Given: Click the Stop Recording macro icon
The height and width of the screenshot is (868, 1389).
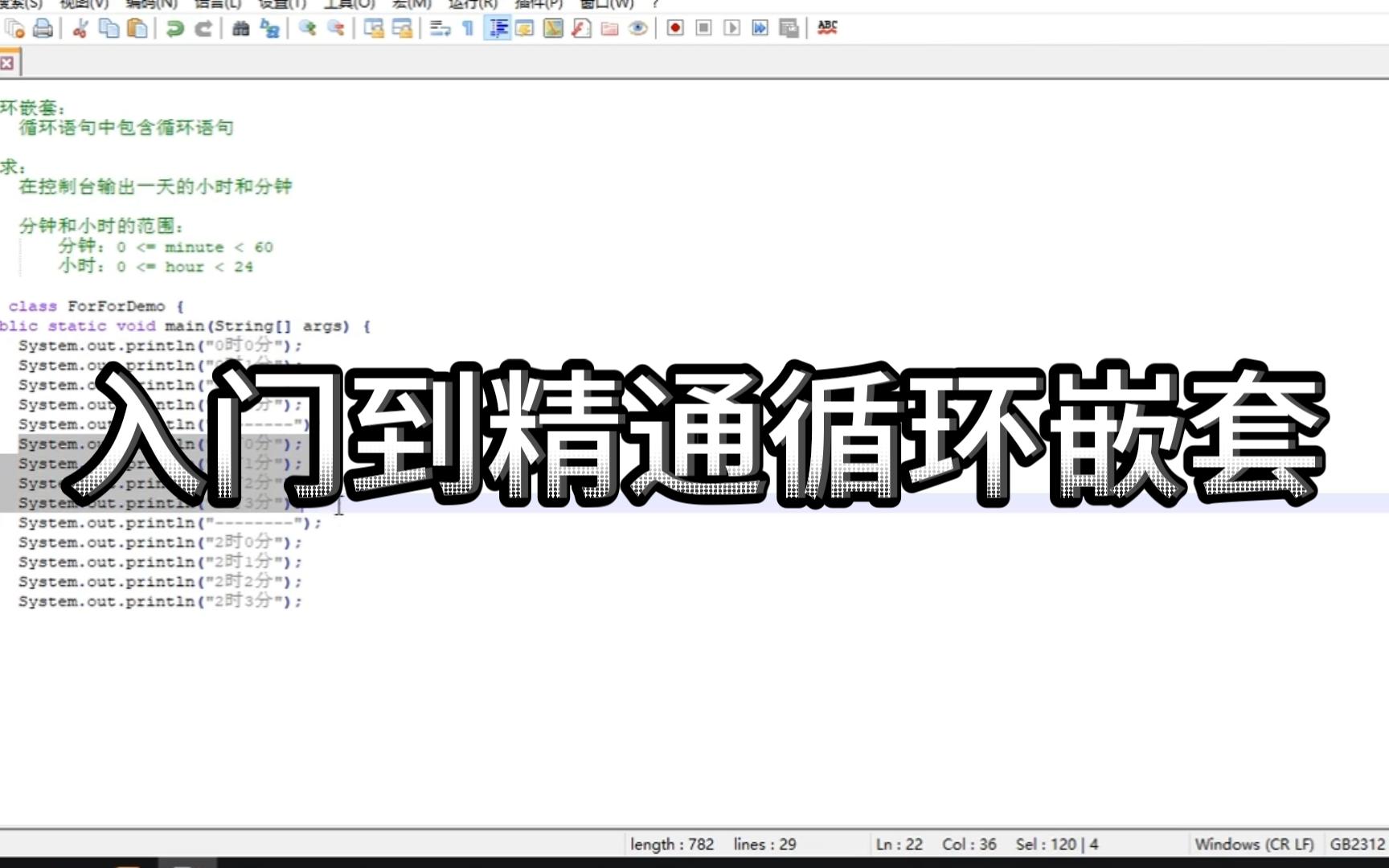Looking at the screenshot, I should pos(703,29).
